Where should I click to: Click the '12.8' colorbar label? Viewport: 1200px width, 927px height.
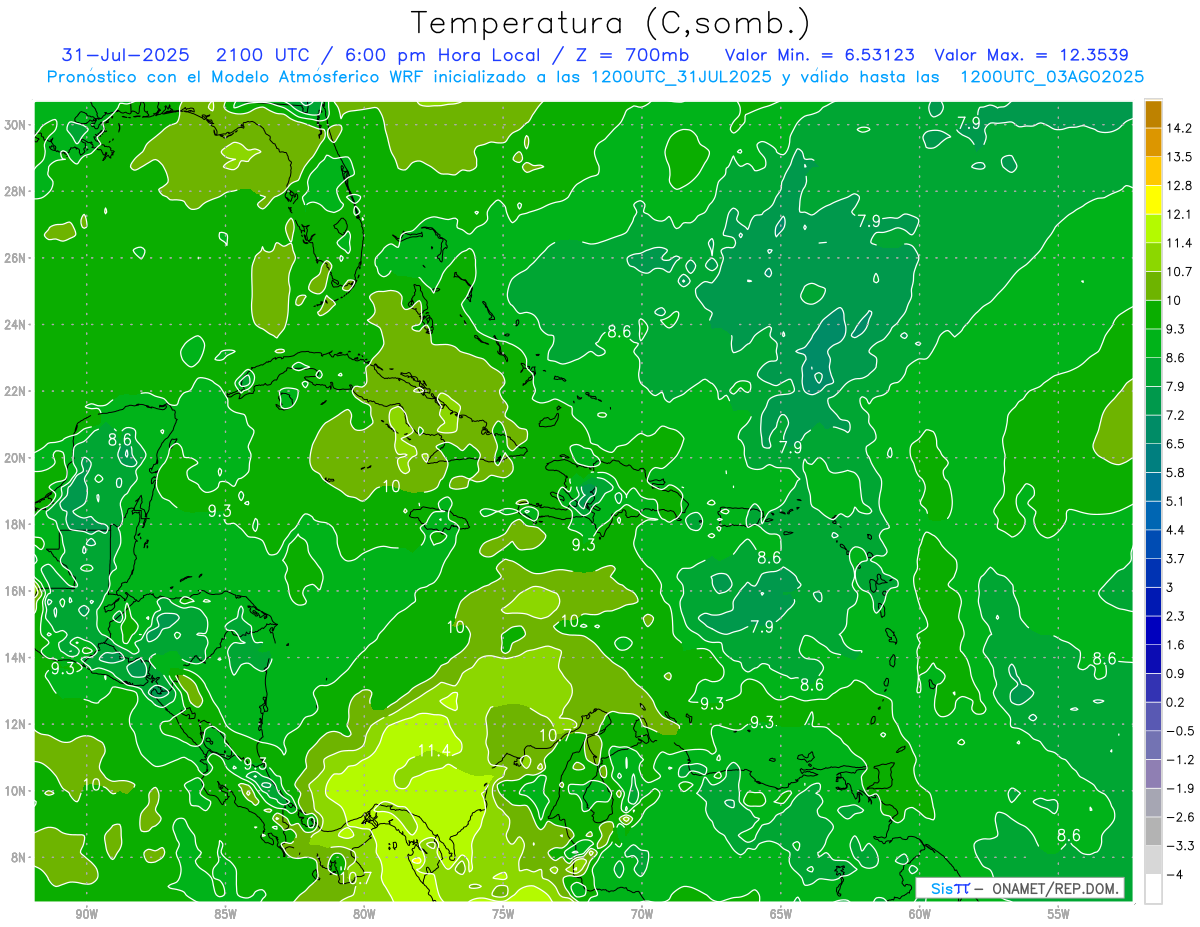pyautogui.click(x=1178, y=186)
